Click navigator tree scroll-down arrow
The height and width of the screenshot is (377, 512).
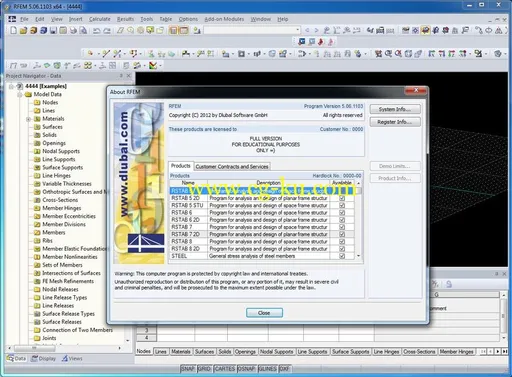(128, 341)
